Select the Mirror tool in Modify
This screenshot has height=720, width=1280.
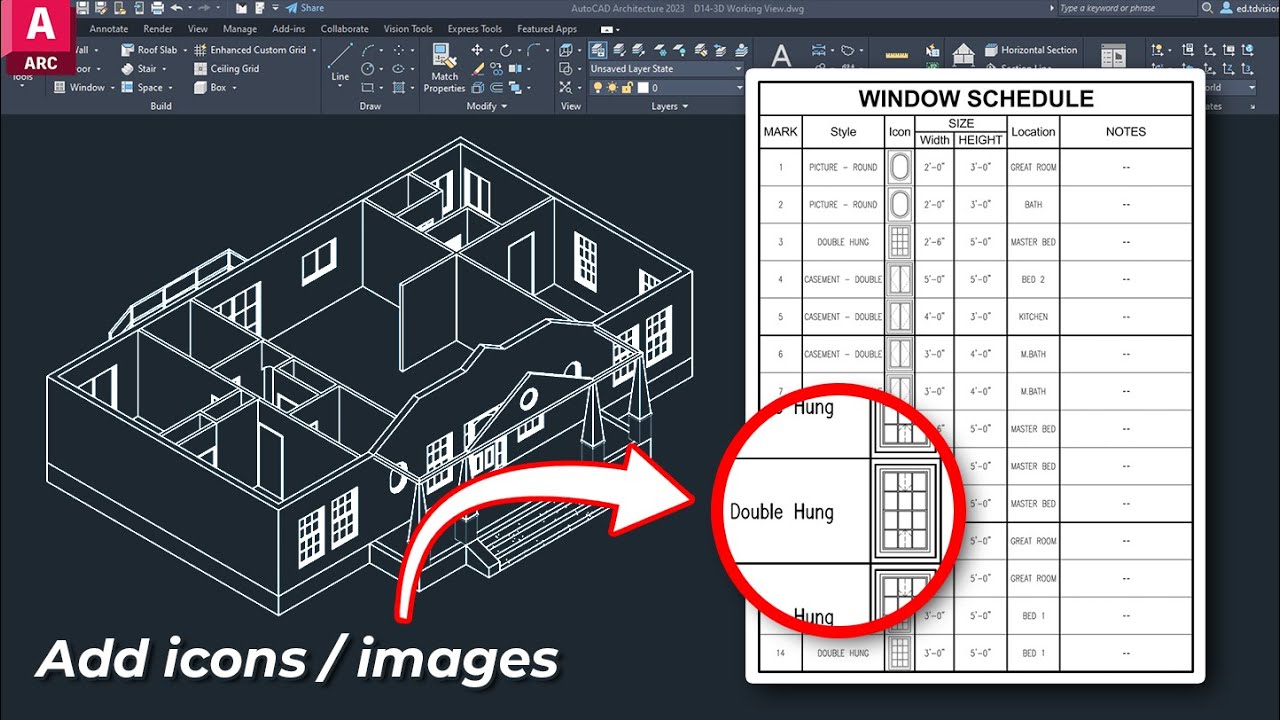515,69
